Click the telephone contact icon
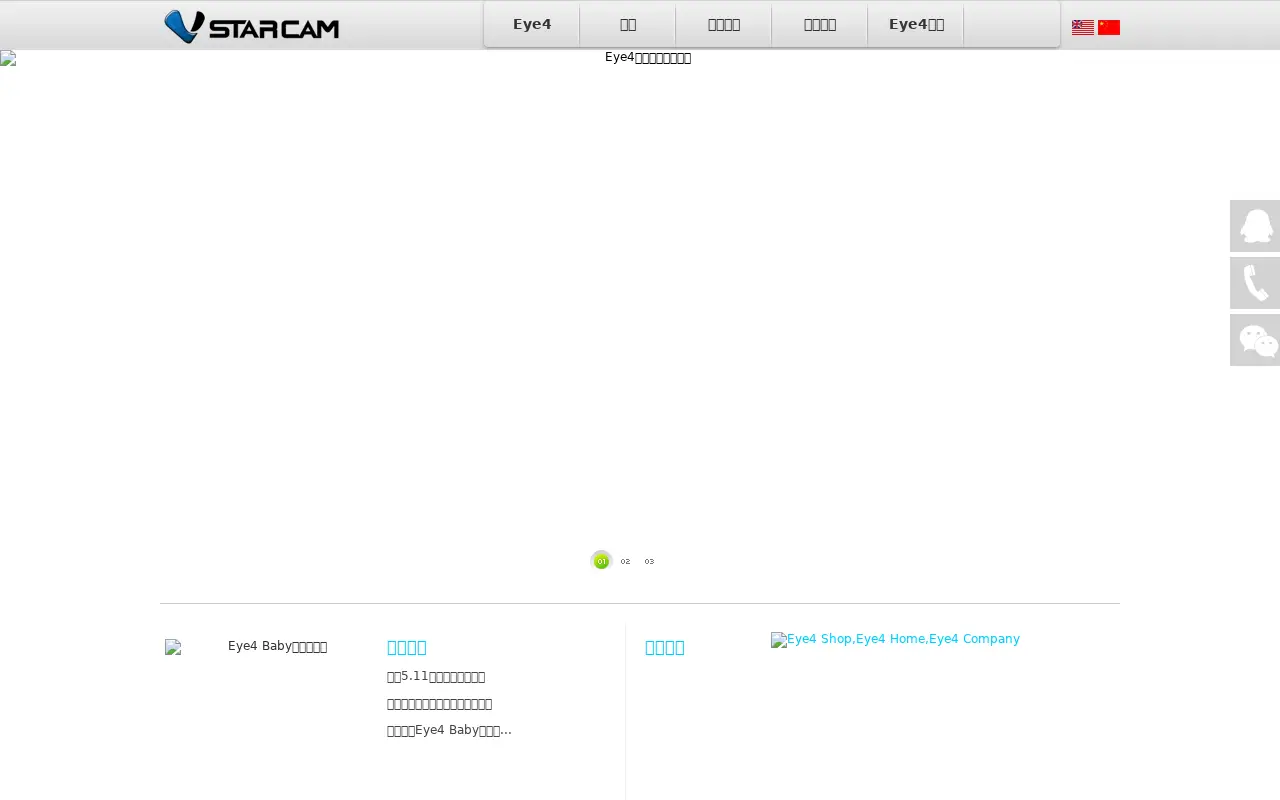Image resolution: width=1280 pixels, height=800 pixels. click(x=1255, y=283)
